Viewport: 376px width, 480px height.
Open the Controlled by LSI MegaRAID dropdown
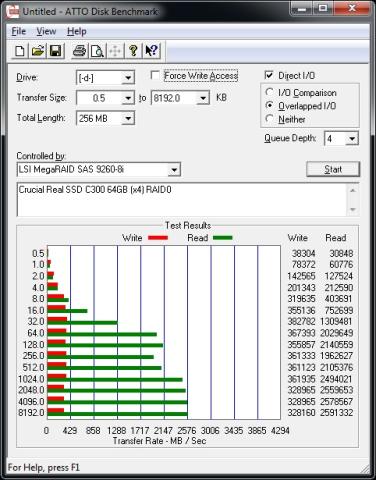[174, 170]
